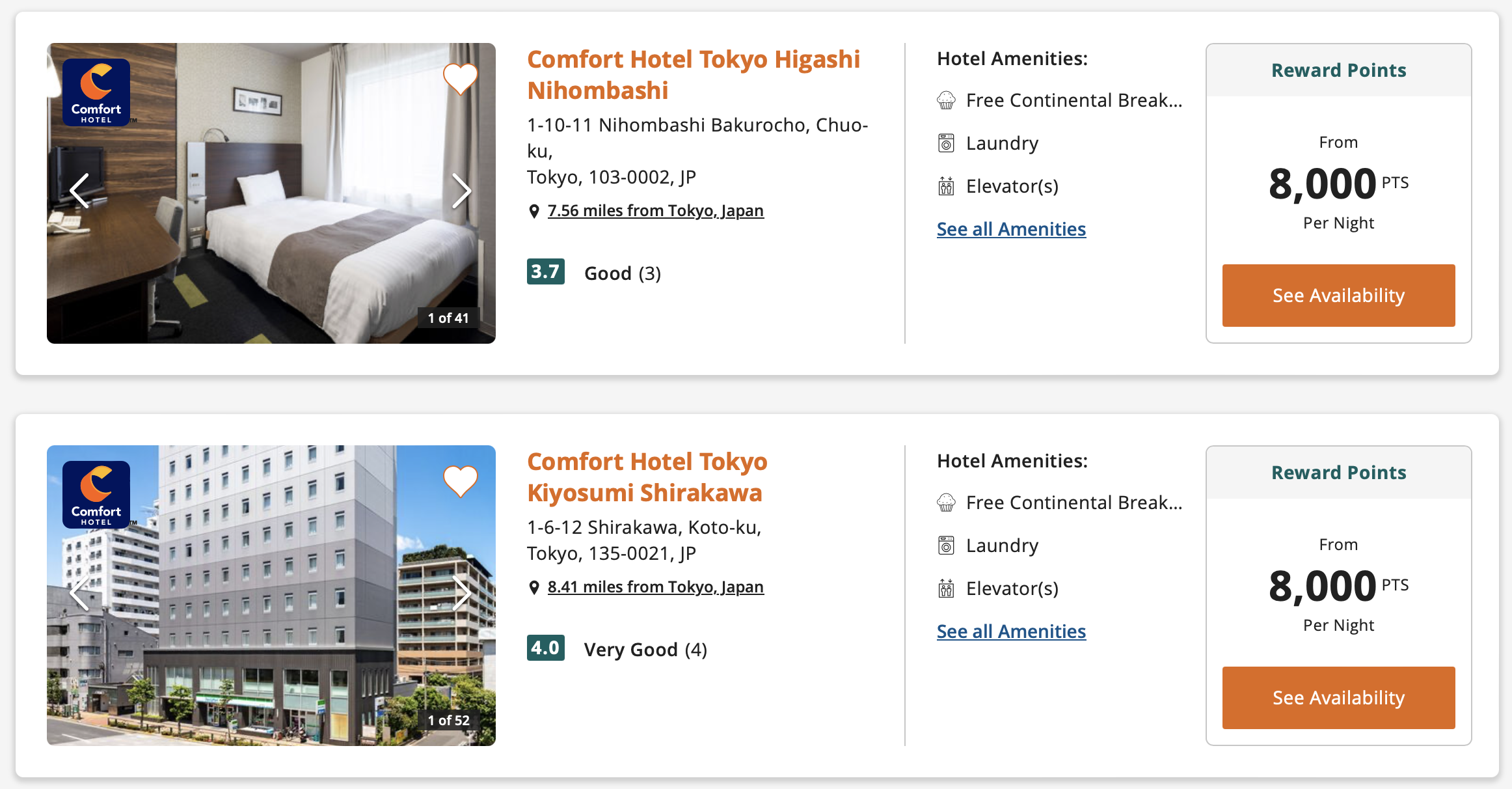Open 8.41 miles from Tokyo, Japan link
Screen dimensions: 1512x789
656,587
